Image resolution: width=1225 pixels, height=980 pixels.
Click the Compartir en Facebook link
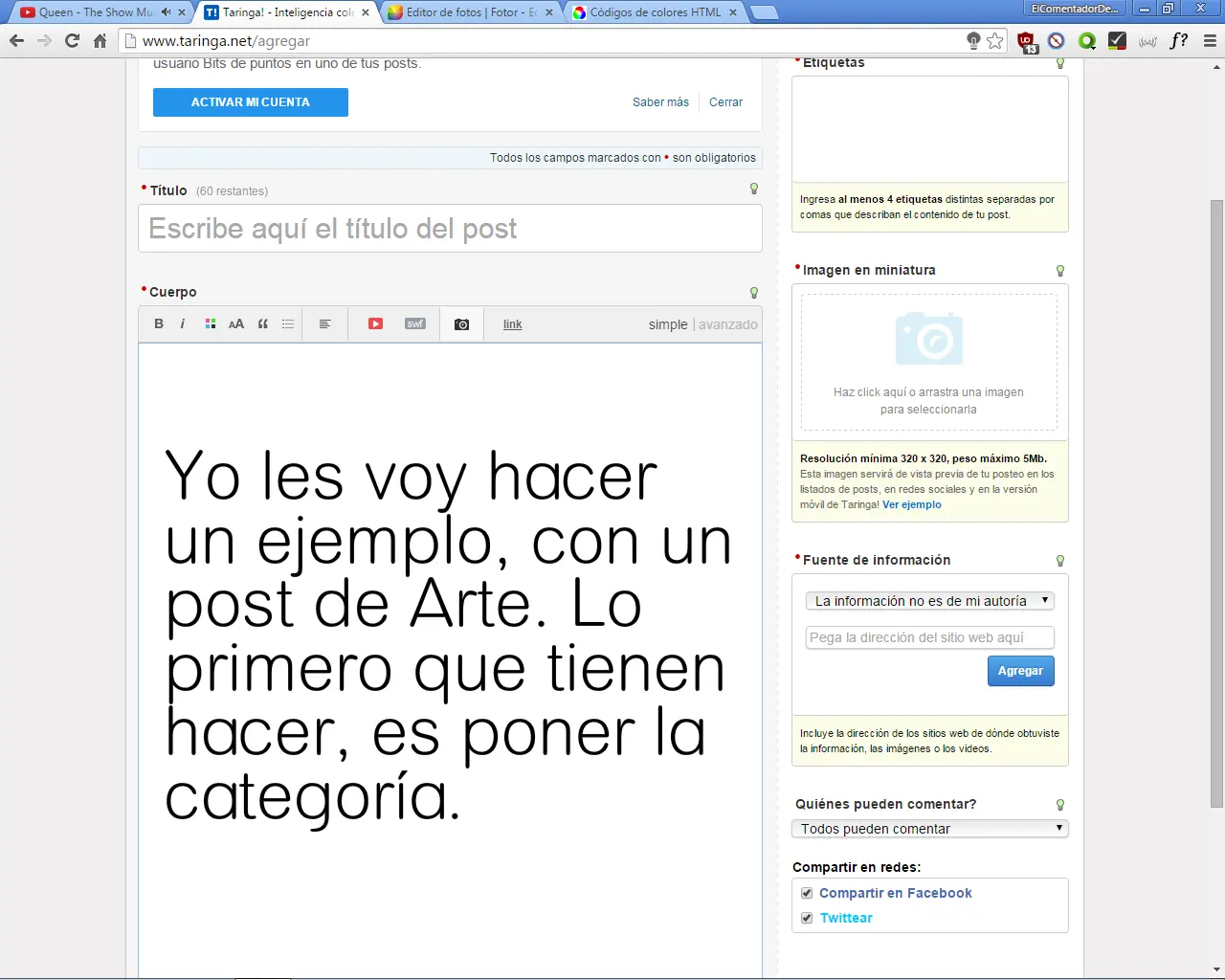click(x=896, y=893)
